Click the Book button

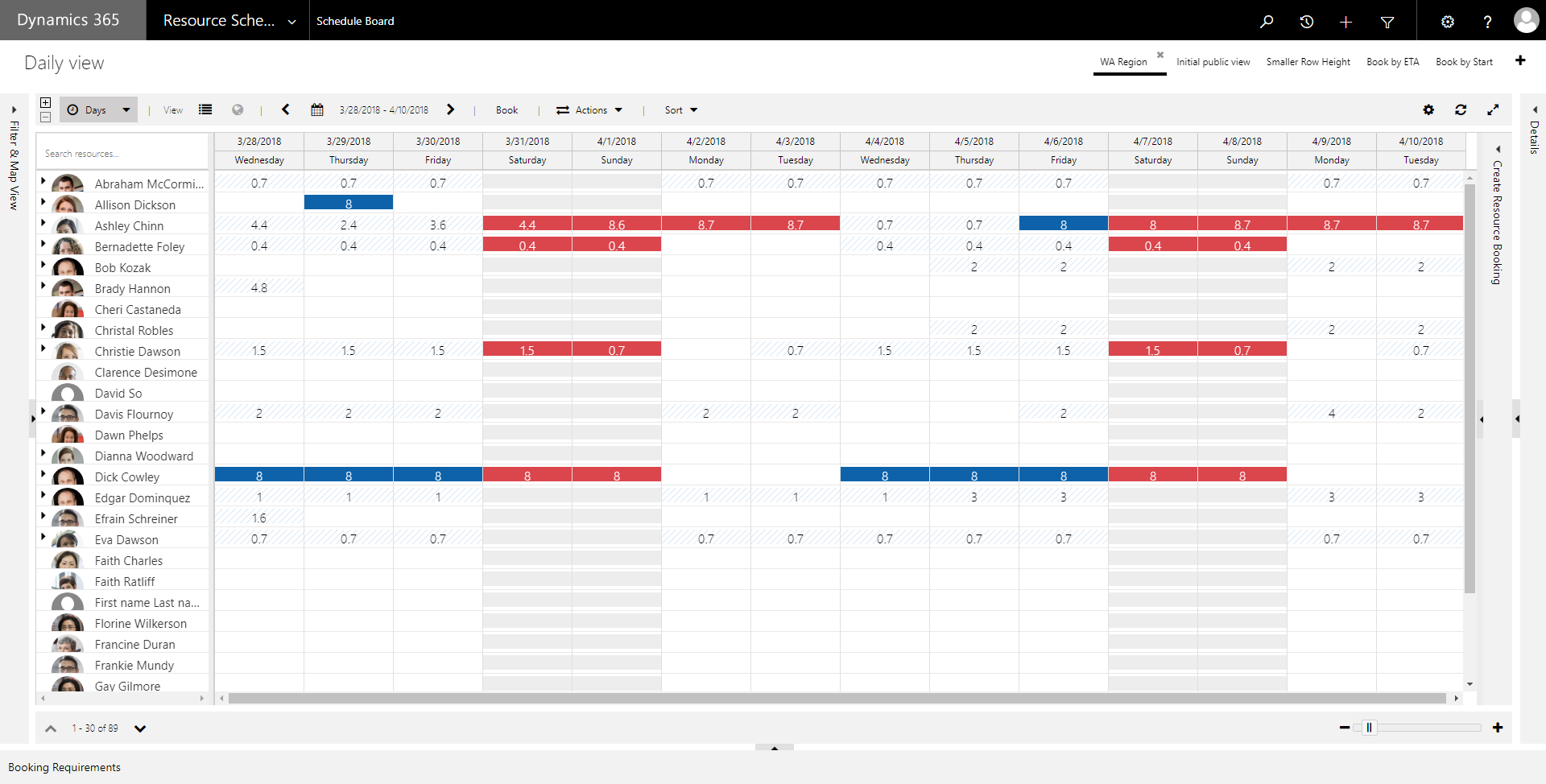(x=506, y=109)
